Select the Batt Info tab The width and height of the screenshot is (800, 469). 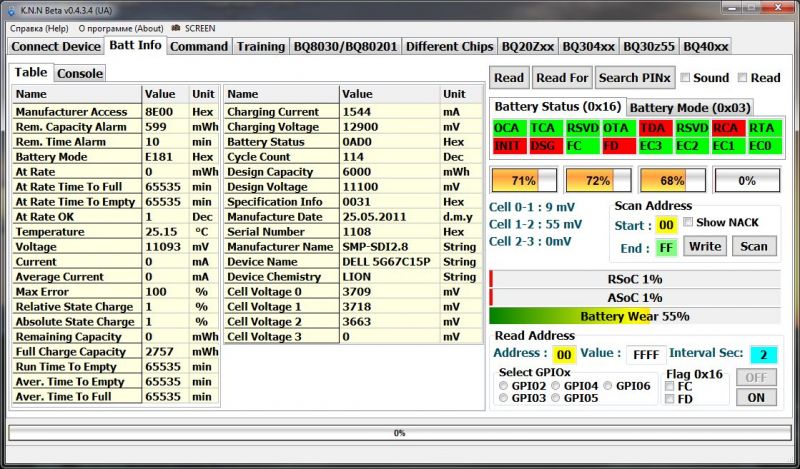(135, 45)
